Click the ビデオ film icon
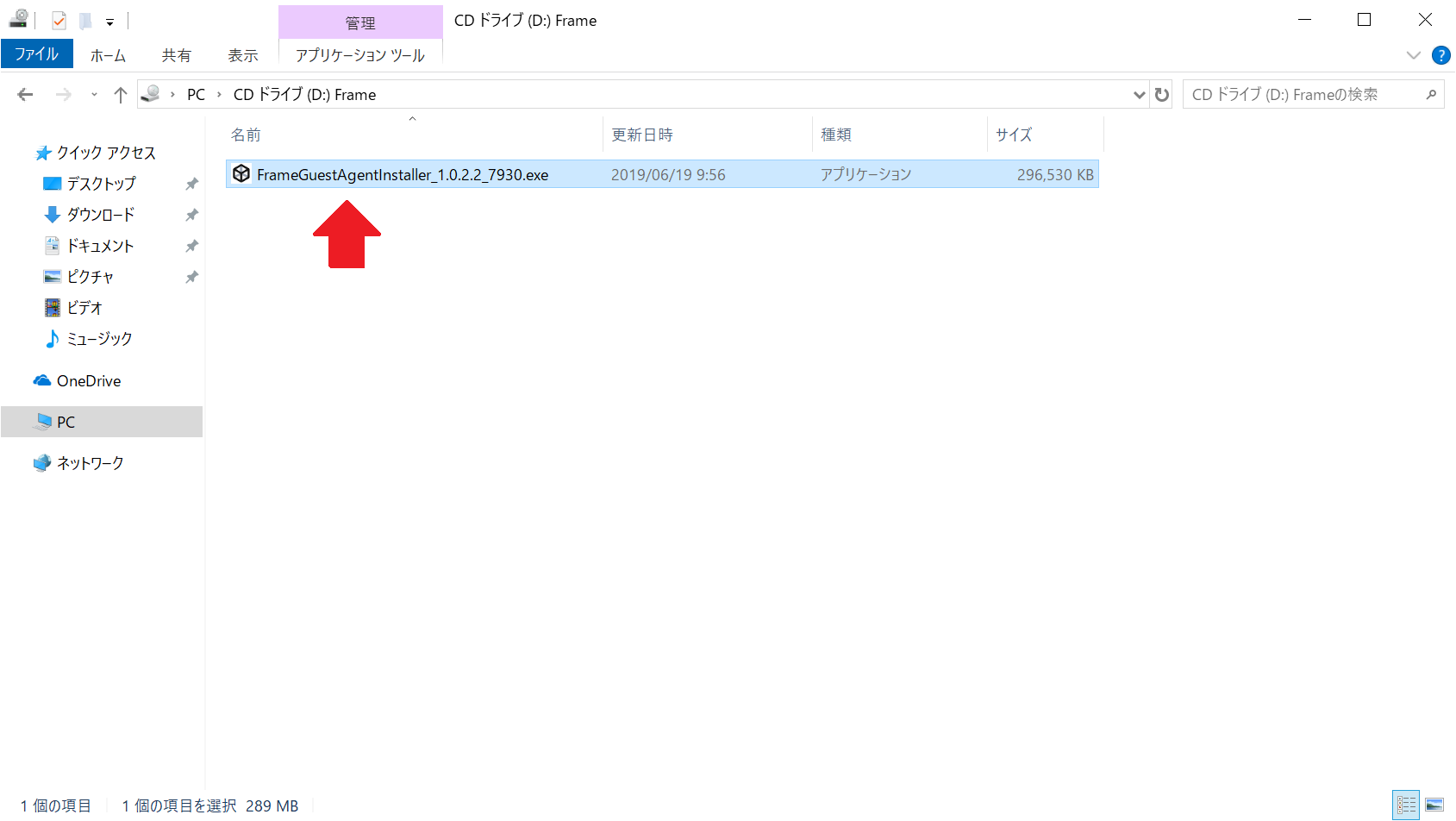The height and width of the screenshot is (821, 1456). [53, 307]
